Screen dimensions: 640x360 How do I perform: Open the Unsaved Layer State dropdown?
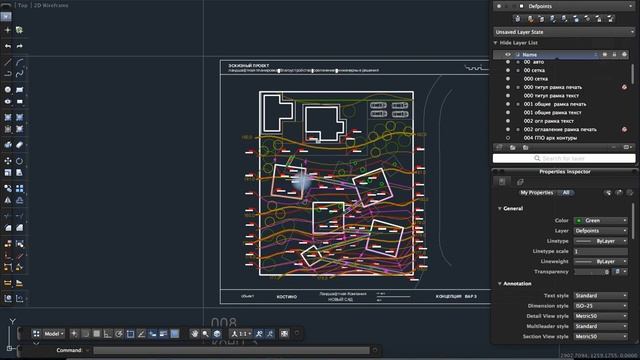[564, 32]
